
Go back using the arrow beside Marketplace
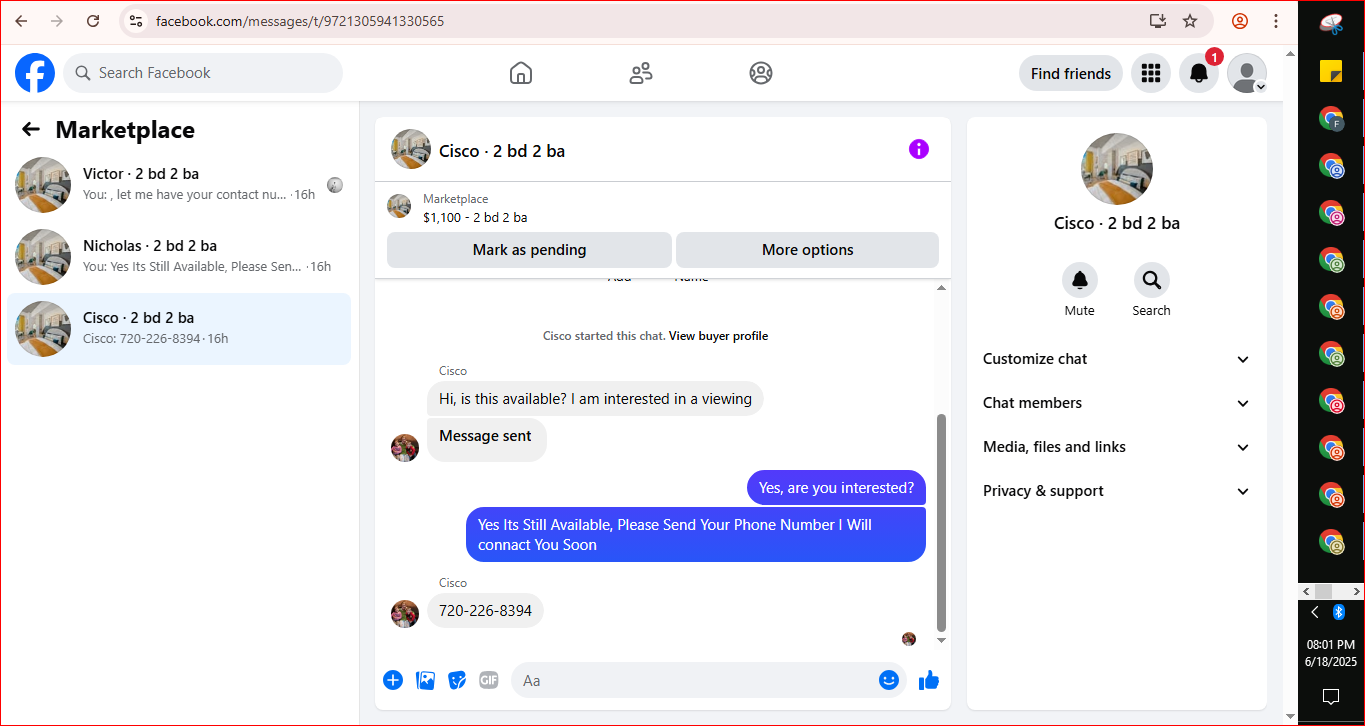(31, 130)
